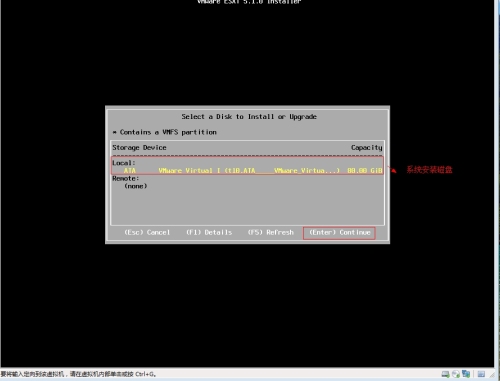
Task: Click the (F1) Details option
Action: (209, 232)
